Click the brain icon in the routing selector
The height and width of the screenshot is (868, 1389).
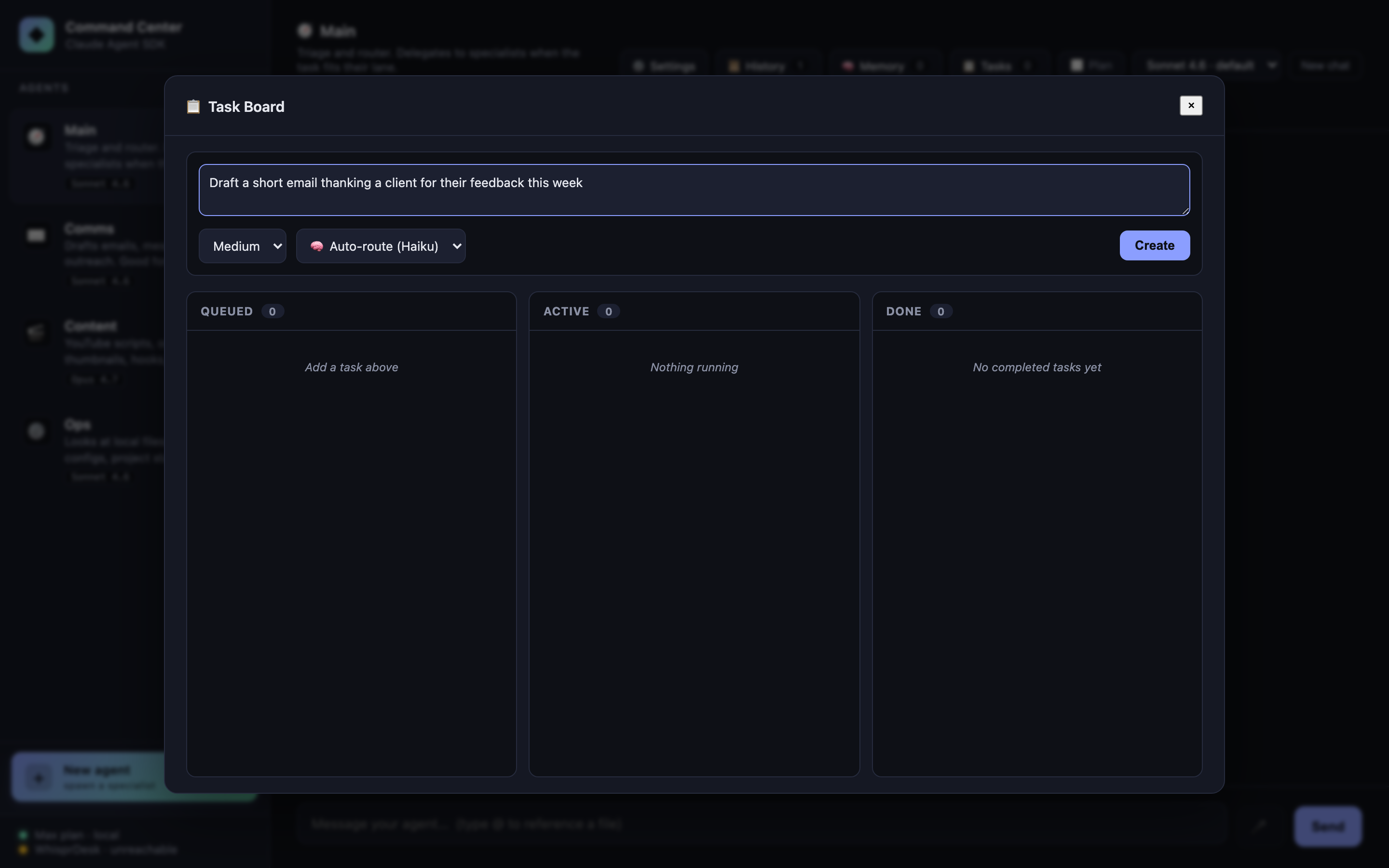point(318,246)
